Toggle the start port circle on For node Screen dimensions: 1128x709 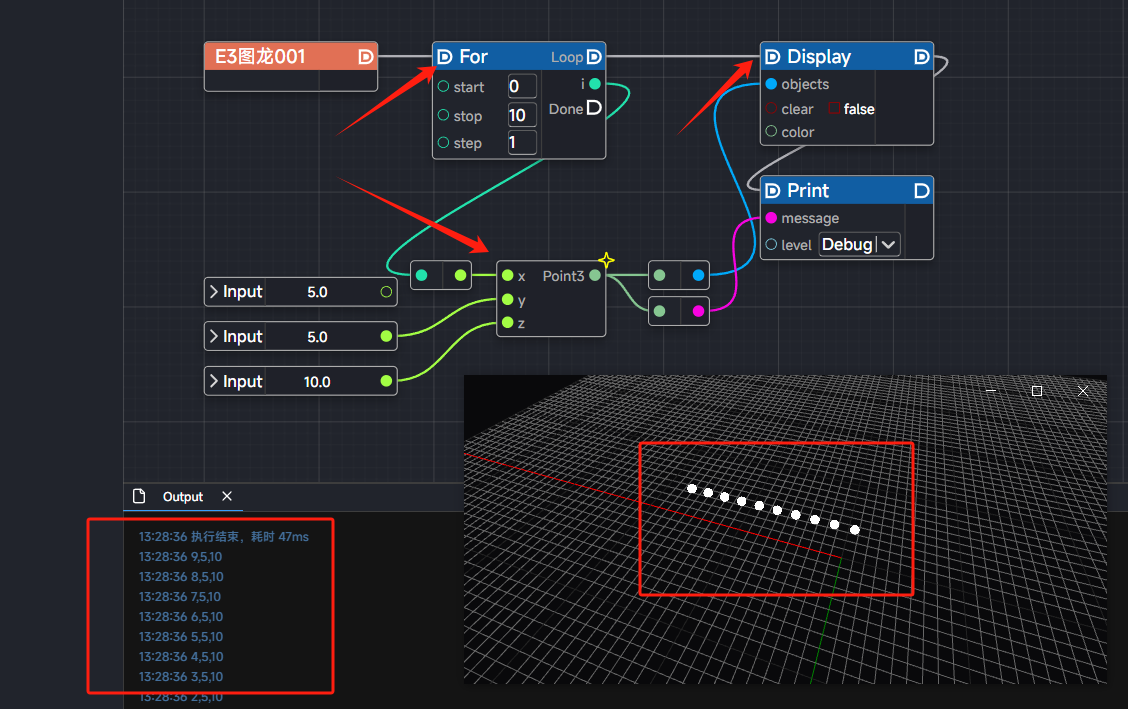[443, 87]
